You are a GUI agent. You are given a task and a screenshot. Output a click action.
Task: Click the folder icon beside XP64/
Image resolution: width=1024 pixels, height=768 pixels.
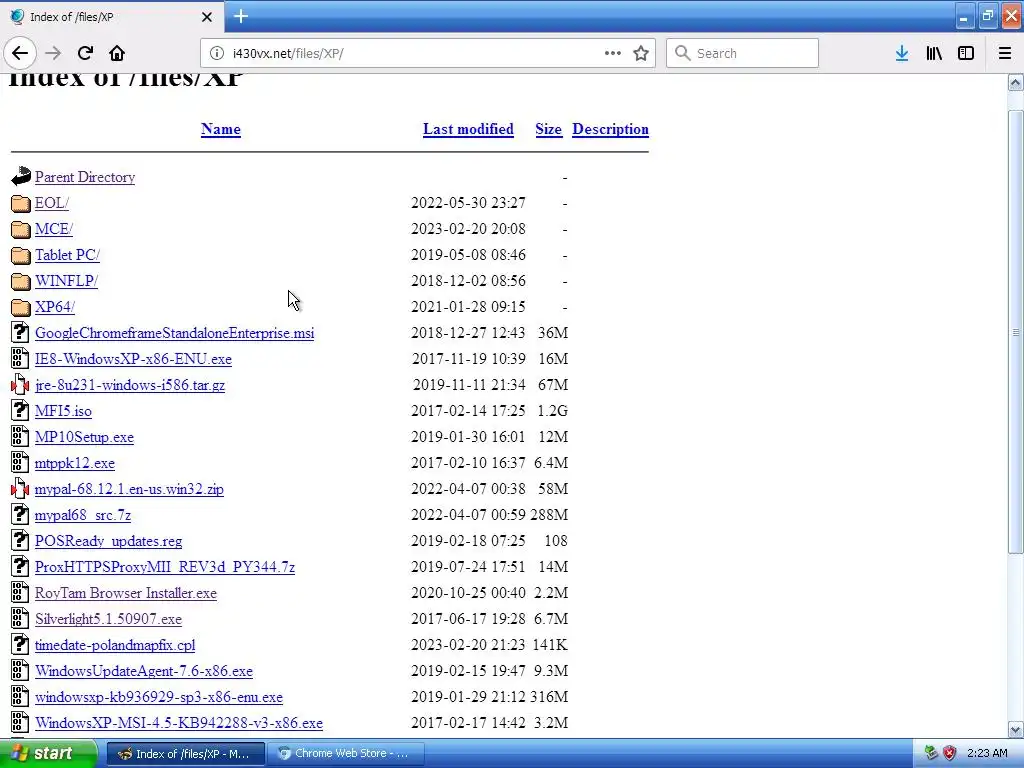point(21,308)
